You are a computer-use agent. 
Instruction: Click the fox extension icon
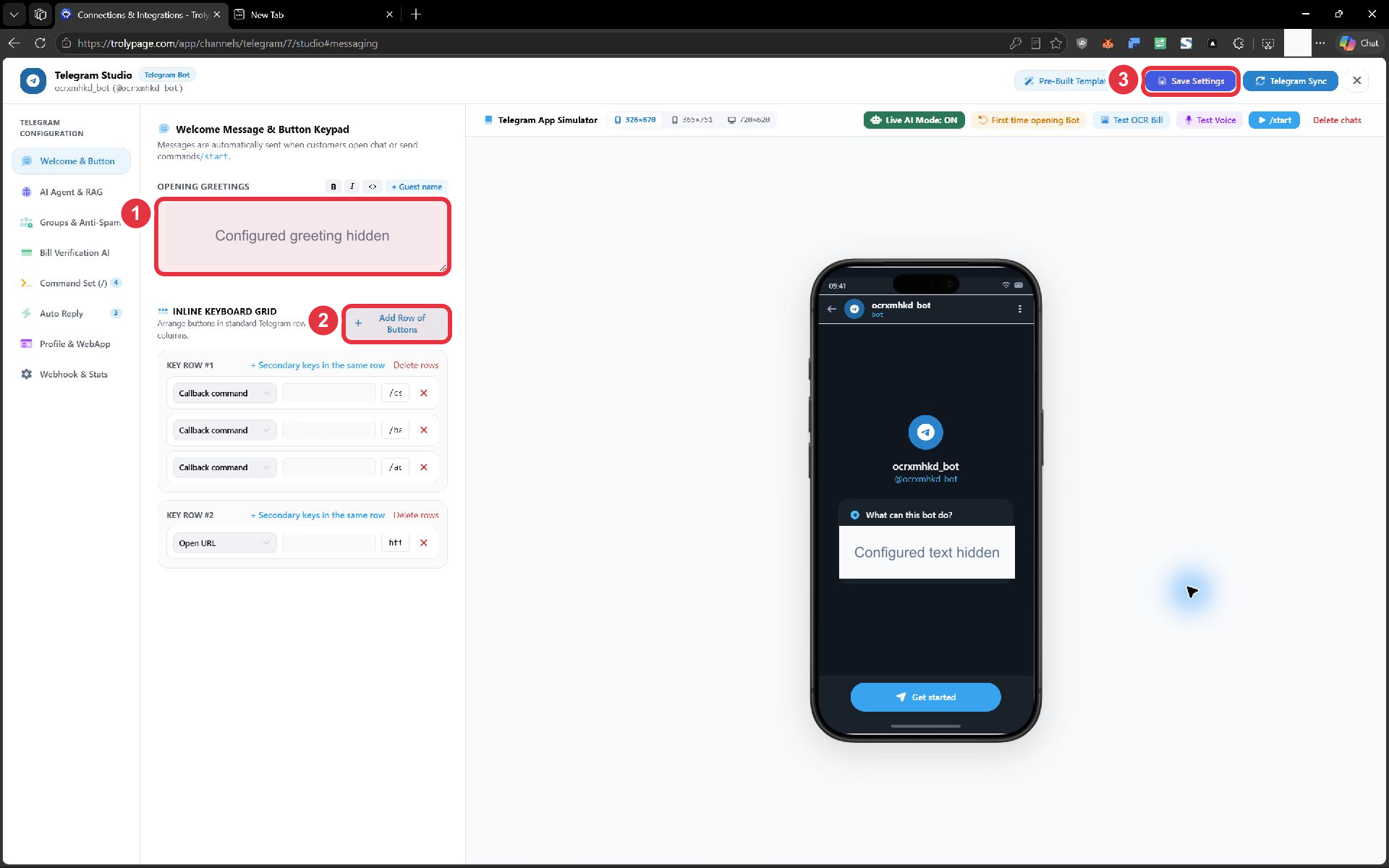pyautogui.click(x=1108, y=43)
